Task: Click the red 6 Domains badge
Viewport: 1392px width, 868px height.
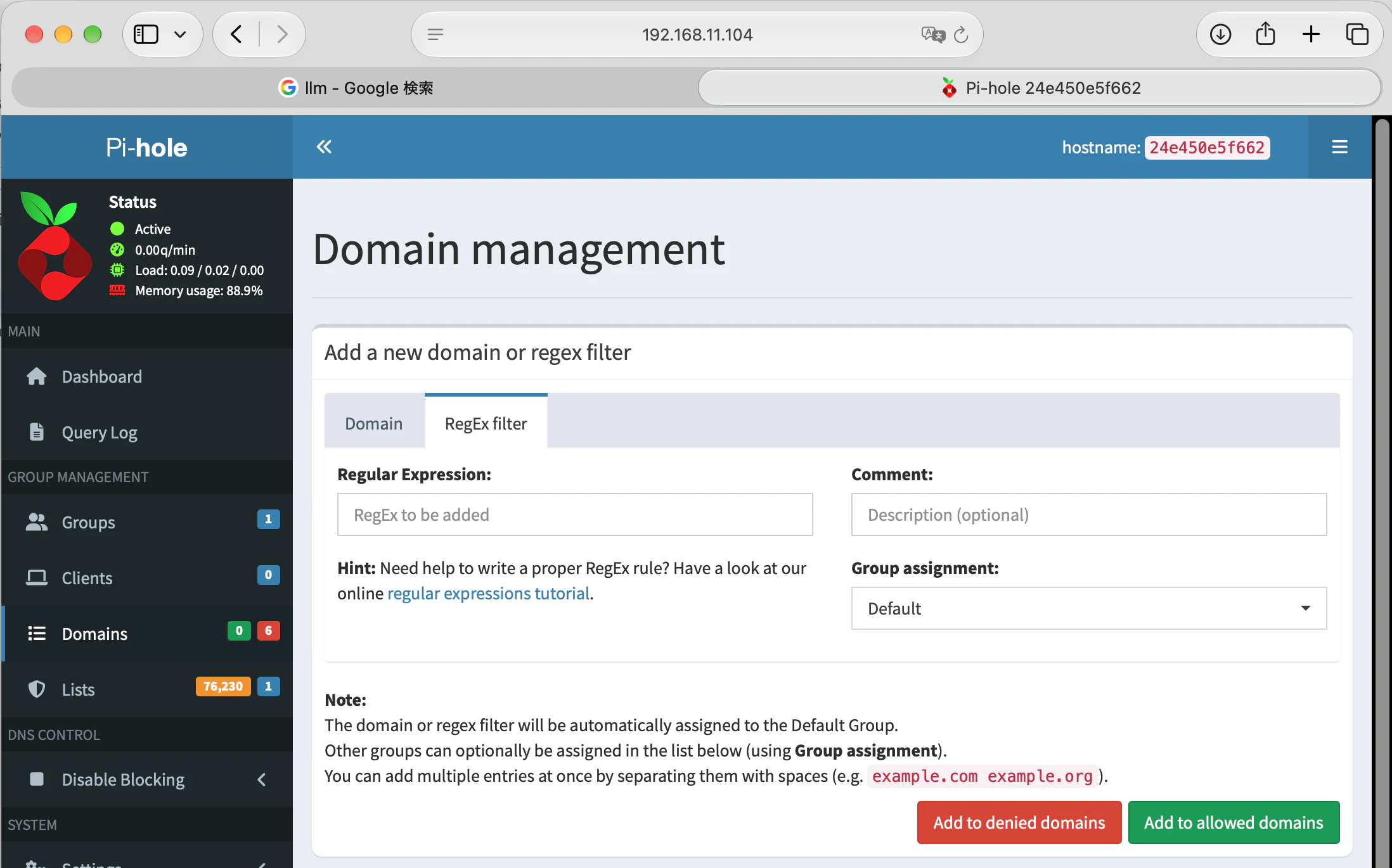Action: pyautogui.click(x=268, y=631)
